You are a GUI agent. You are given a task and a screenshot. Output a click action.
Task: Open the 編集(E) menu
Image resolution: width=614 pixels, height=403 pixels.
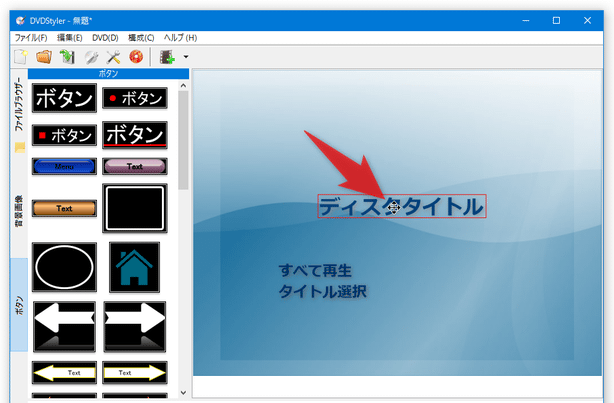(x=70, y=38)
